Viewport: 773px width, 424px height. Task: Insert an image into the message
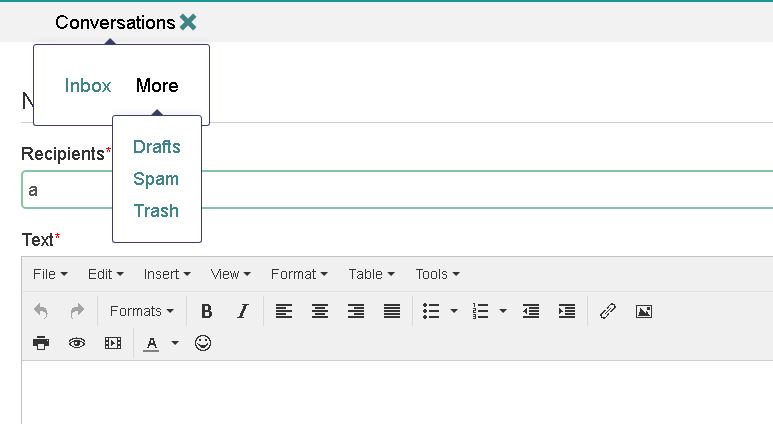click(644, 311)
